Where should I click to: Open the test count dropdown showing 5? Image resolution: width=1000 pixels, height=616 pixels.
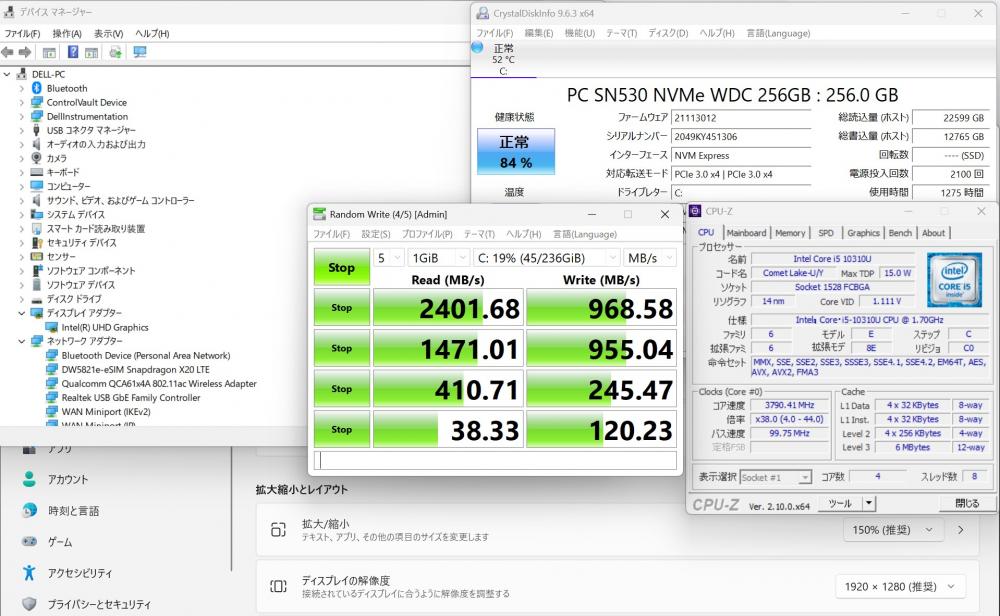coord(388,258)
